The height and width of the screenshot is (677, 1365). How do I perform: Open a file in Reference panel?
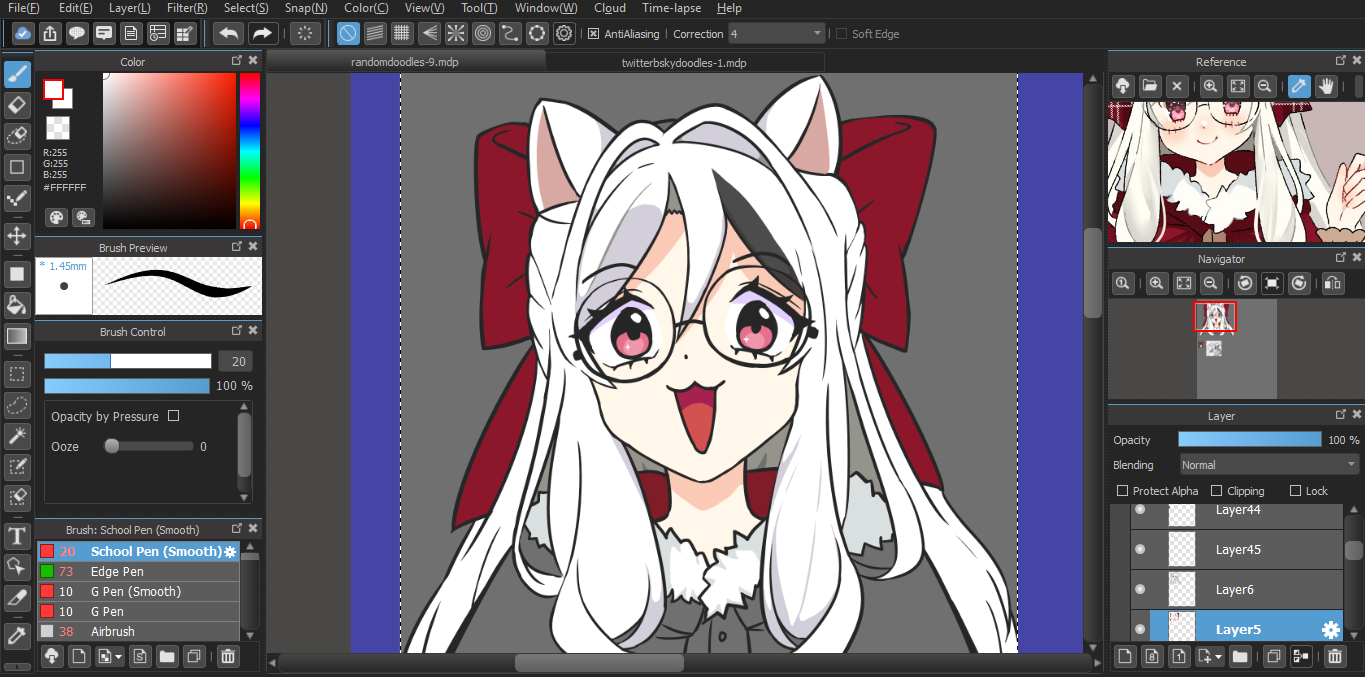point(1150,86)
